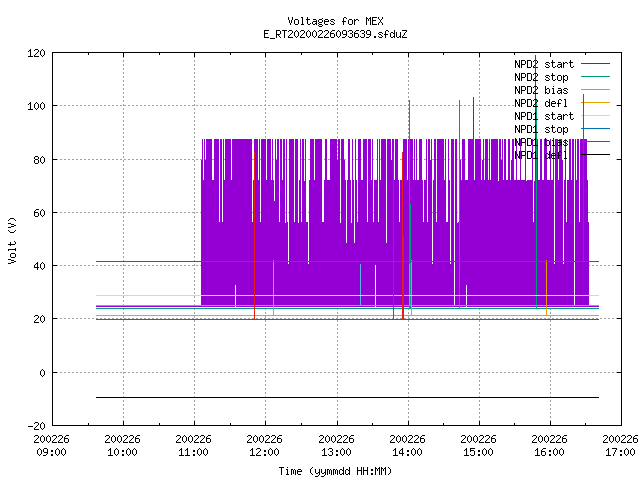Click the 14:00 time axis label
Viewport: 640px width, 480px height.
tap(407, 446)
